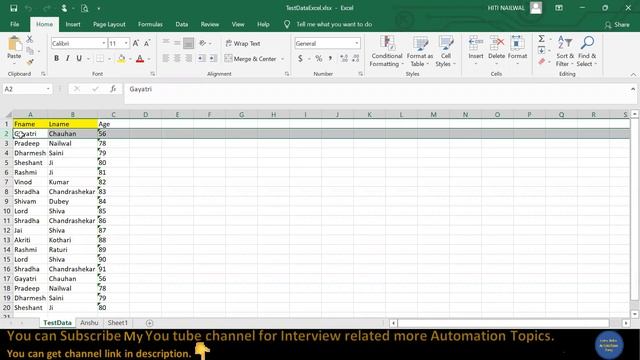The height and width of the screenshot is (360, 640).
Task: Switch to the View tab
Action: coord(238,24)
